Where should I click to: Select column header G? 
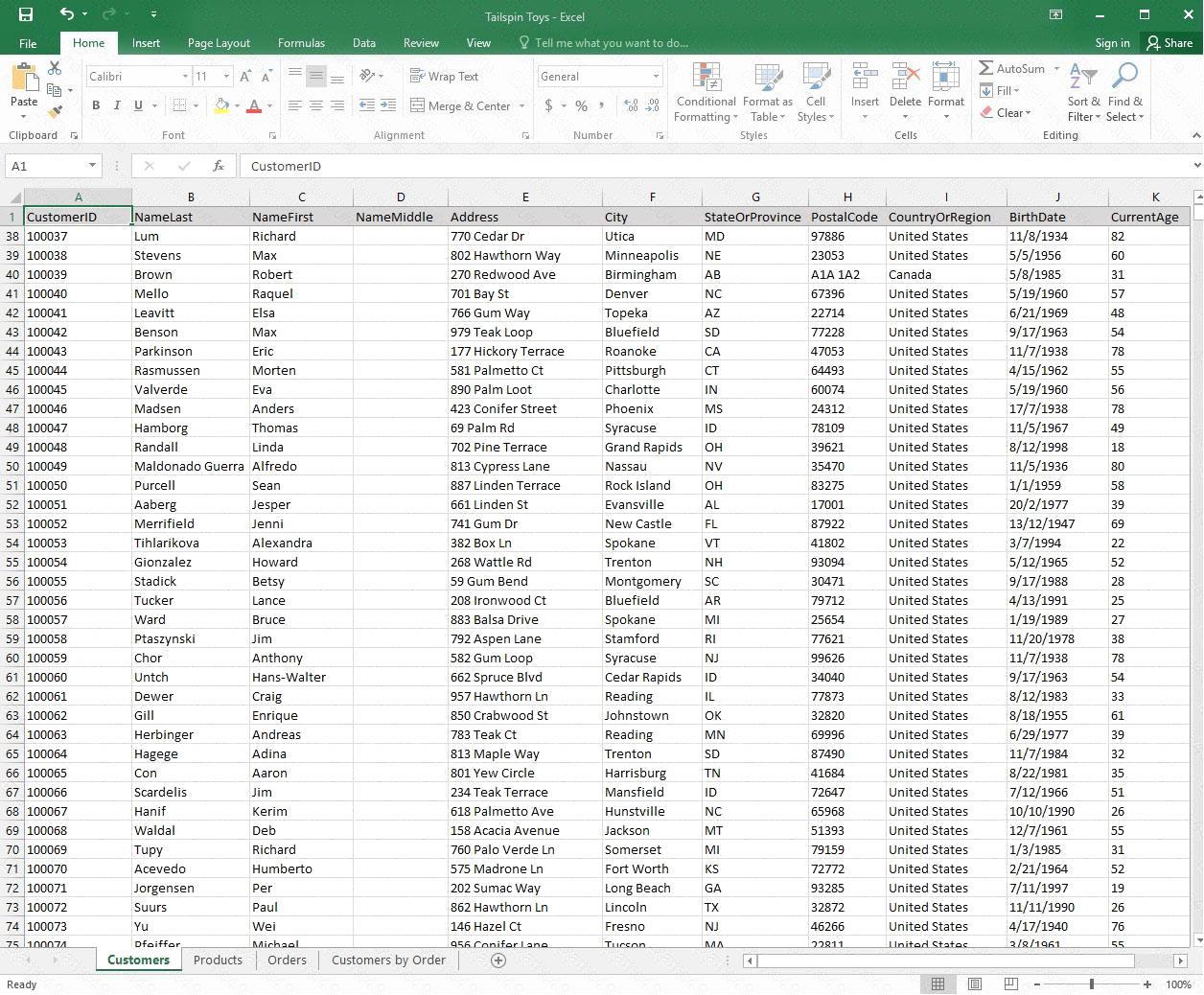[x=755, y=197]
